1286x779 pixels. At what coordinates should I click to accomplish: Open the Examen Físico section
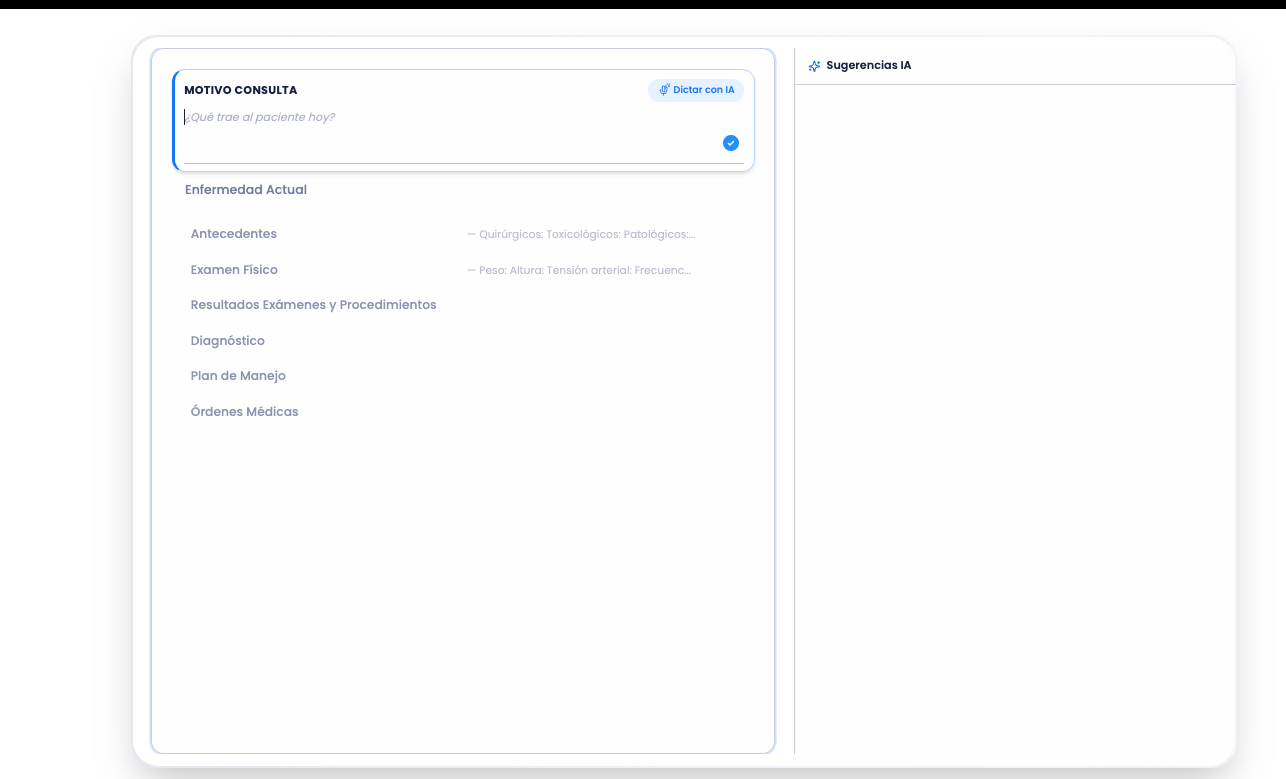pyautogui.click(x=234, y=270)
